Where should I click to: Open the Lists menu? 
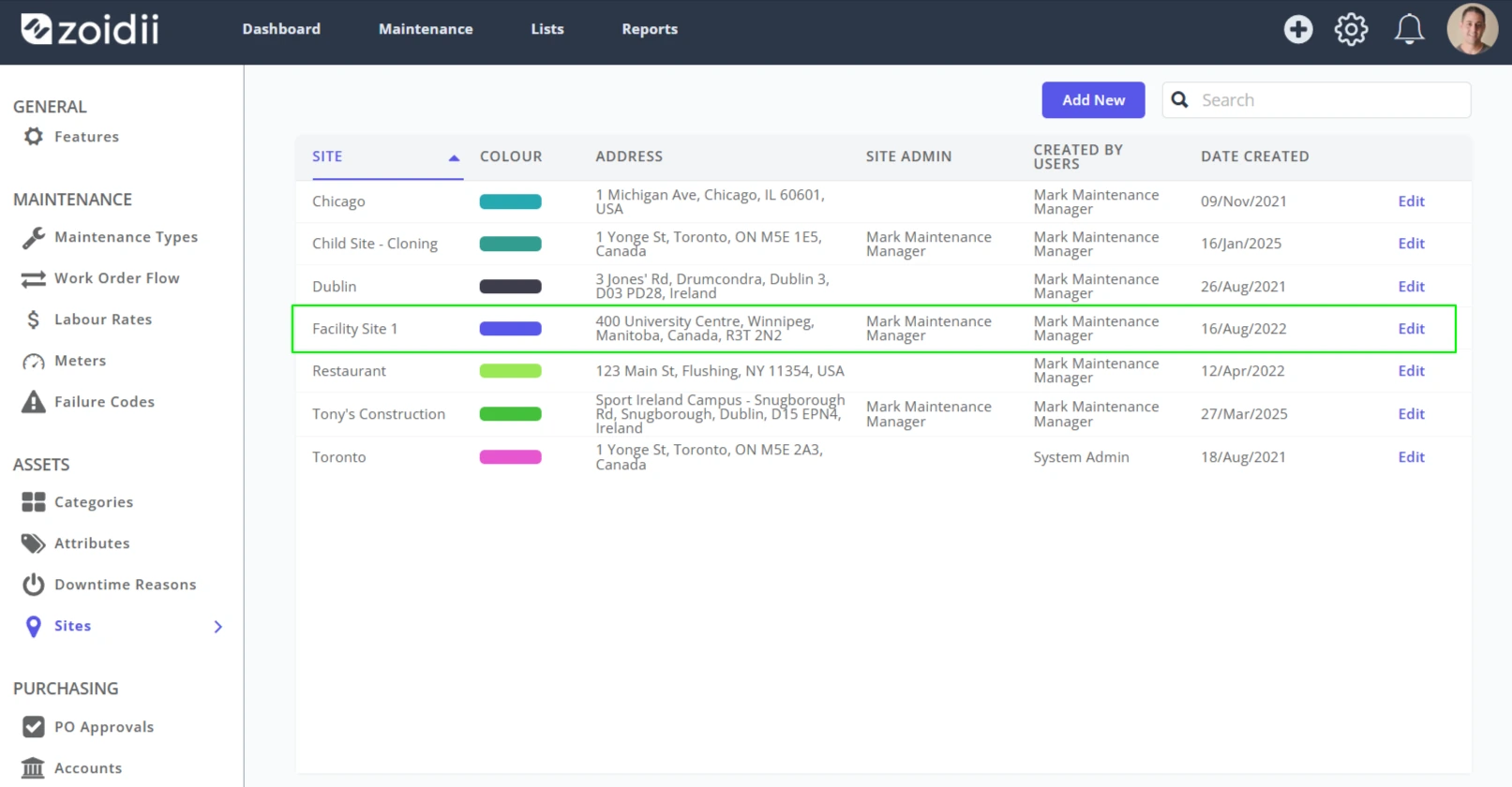tap(547, 29)
